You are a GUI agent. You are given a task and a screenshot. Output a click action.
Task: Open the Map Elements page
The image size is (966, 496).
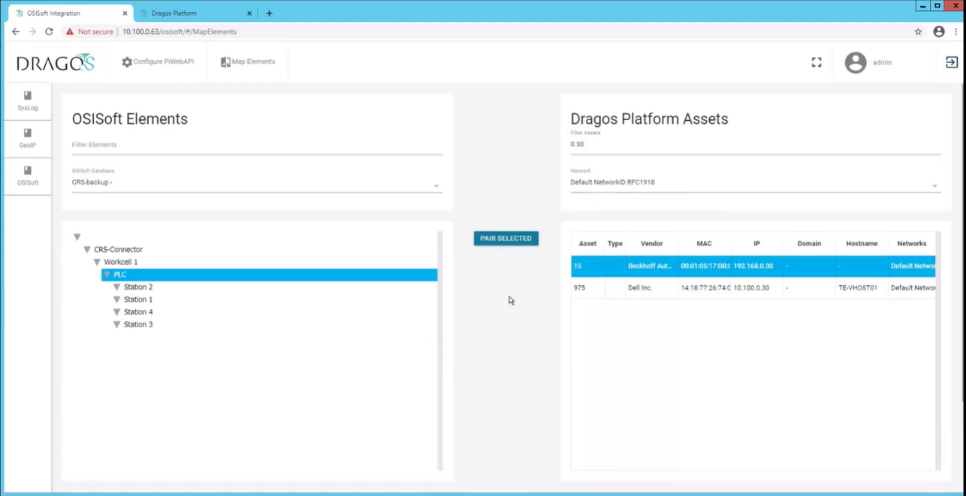pos(248,62)
